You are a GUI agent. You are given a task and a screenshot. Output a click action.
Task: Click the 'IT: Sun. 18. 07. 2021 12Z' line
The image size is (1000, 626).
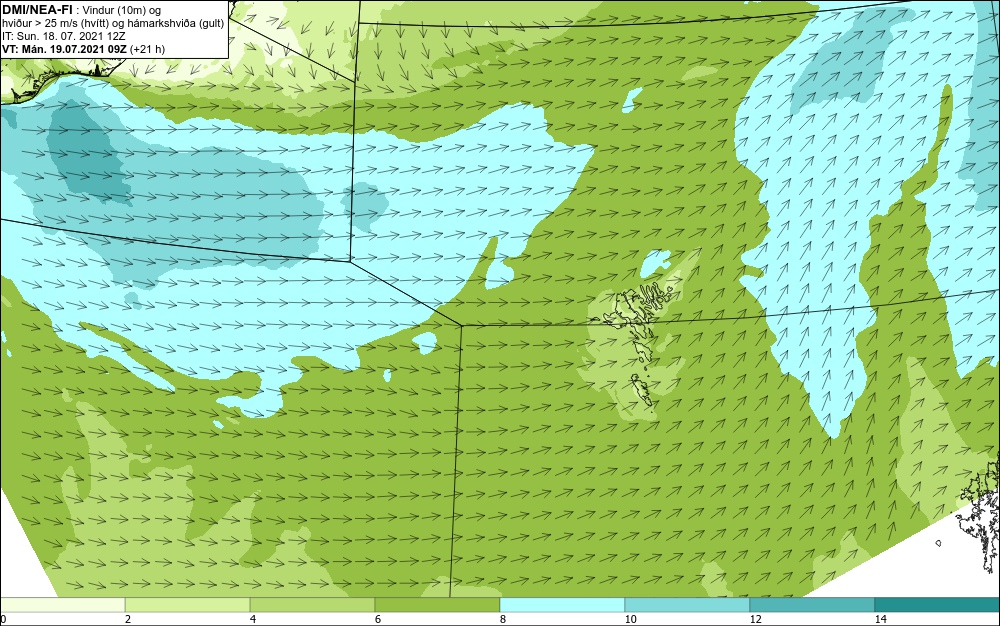pyautogui.click(x=64, y=36)
